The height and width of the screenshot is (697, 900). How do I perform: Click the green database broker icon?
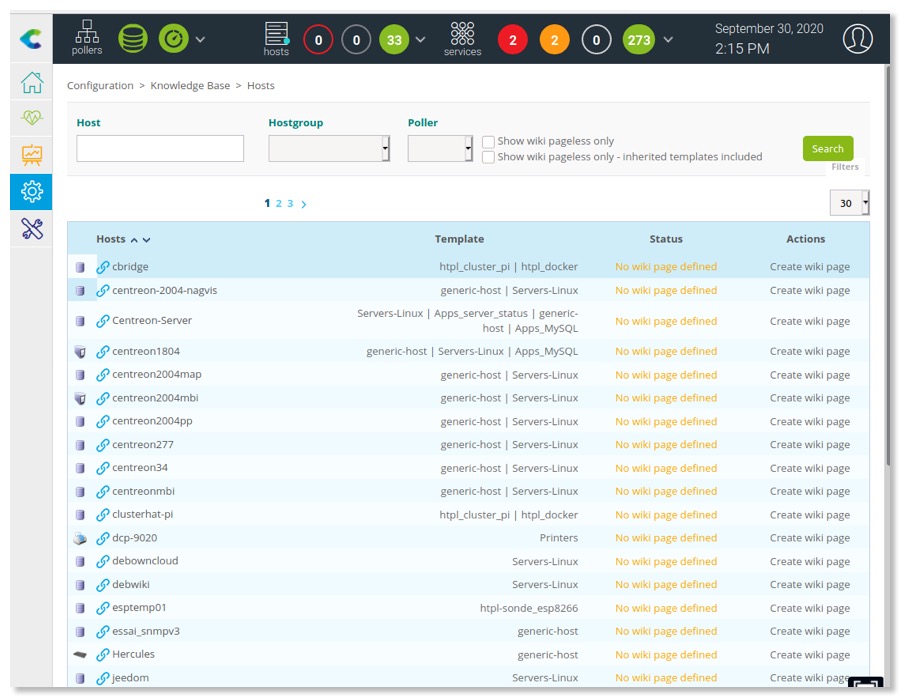coord(133,38)
